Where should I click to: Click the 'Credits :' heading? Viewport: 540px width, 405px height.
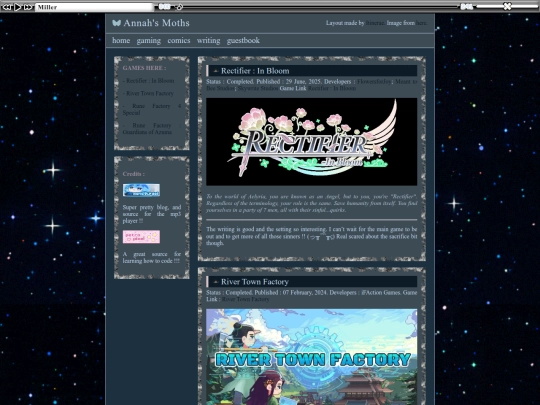(x=134, y=174)
